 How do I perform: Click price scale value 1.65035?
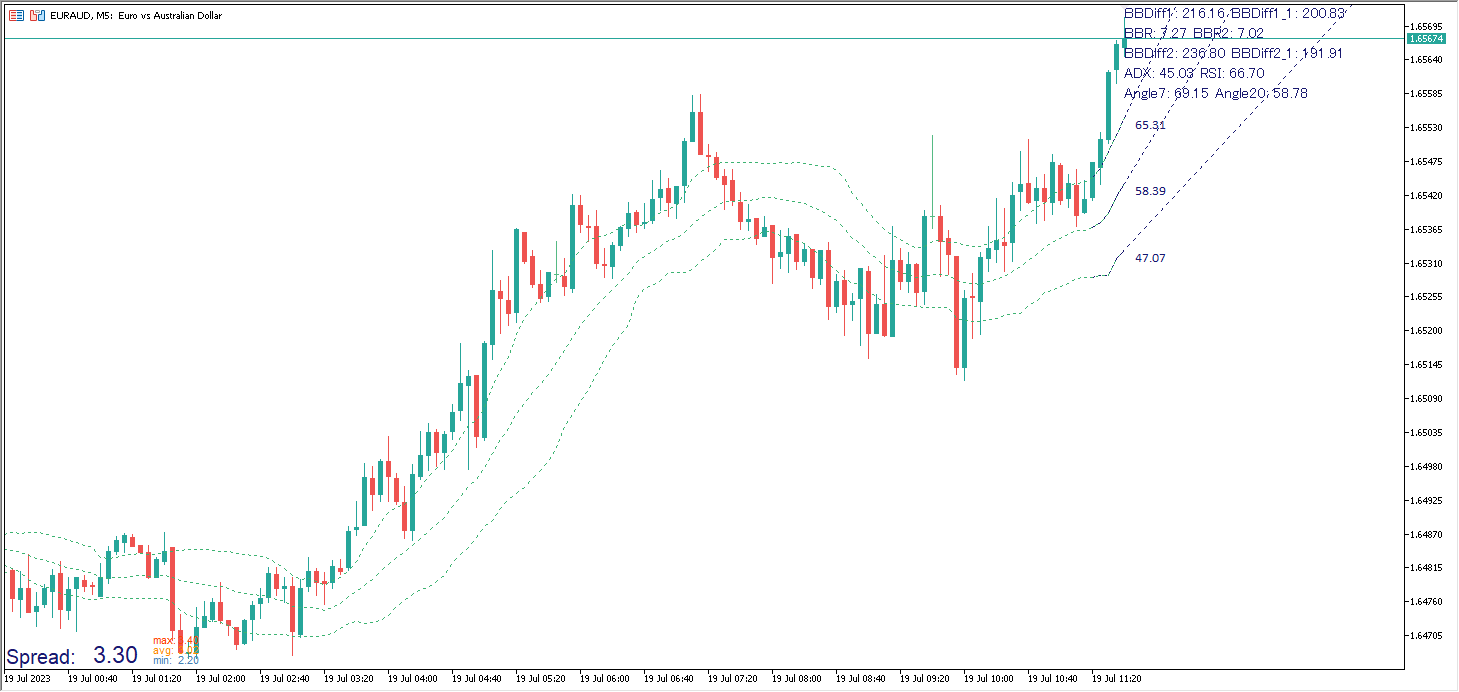(1426, 433)
